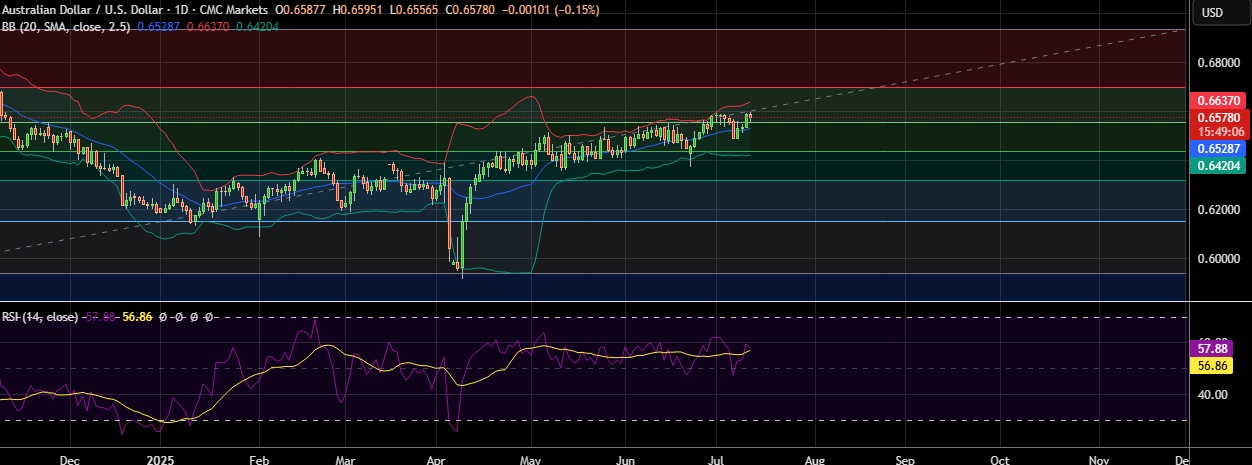Click the 56.86 value in RSI legend
The image size is (1252, 465).
137,316
